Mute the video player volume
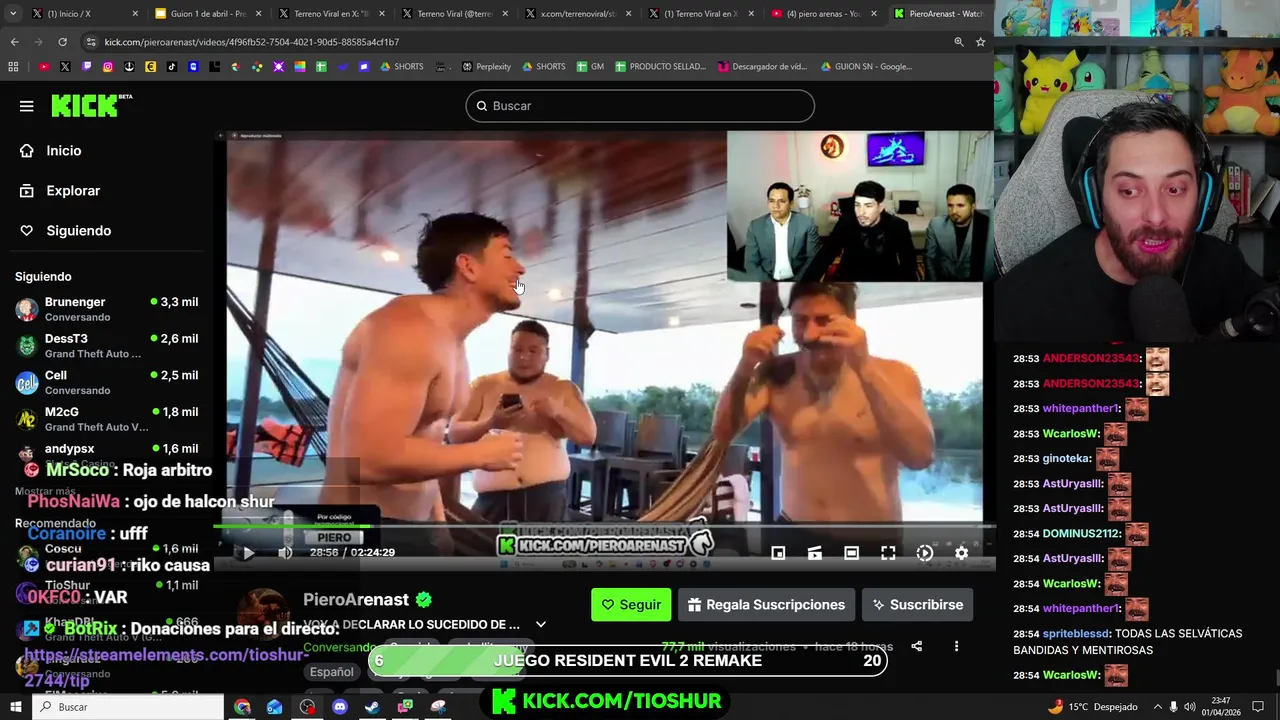1280x720 pixels. (x=285, y=552)
